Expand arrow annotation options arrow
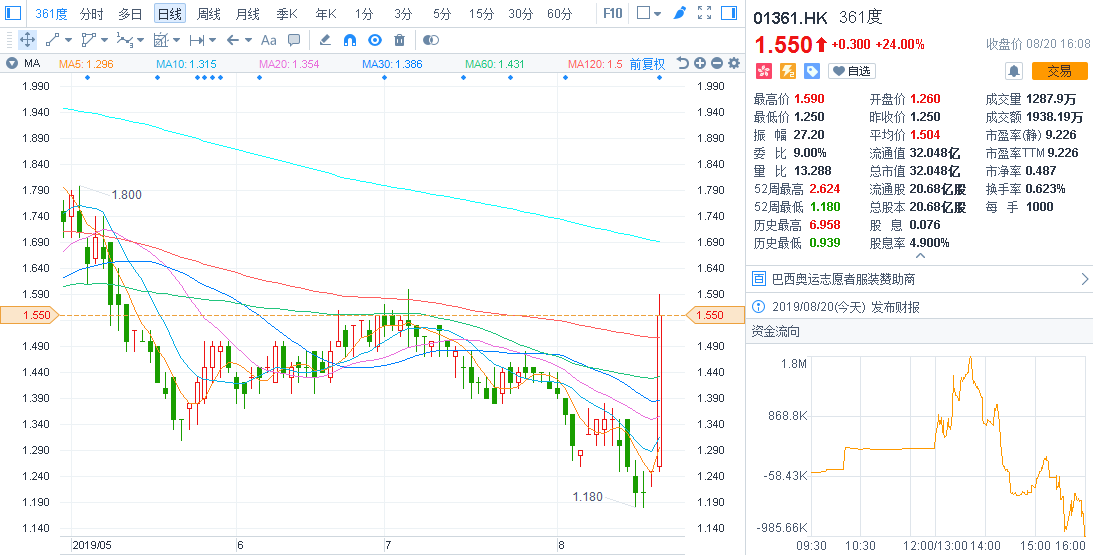The width and height of the screenshot is (1093, 555). tap(248, 40)
